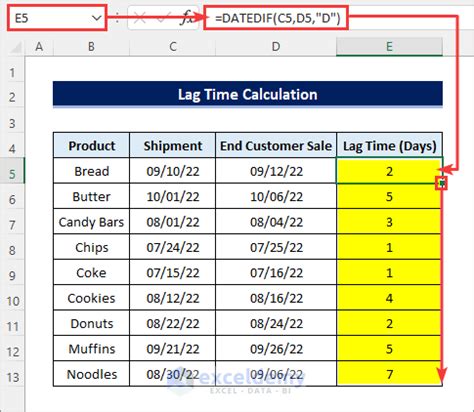Click sale date 09/06/22
This screenshot has height=412, width=474.
[276, 374]
